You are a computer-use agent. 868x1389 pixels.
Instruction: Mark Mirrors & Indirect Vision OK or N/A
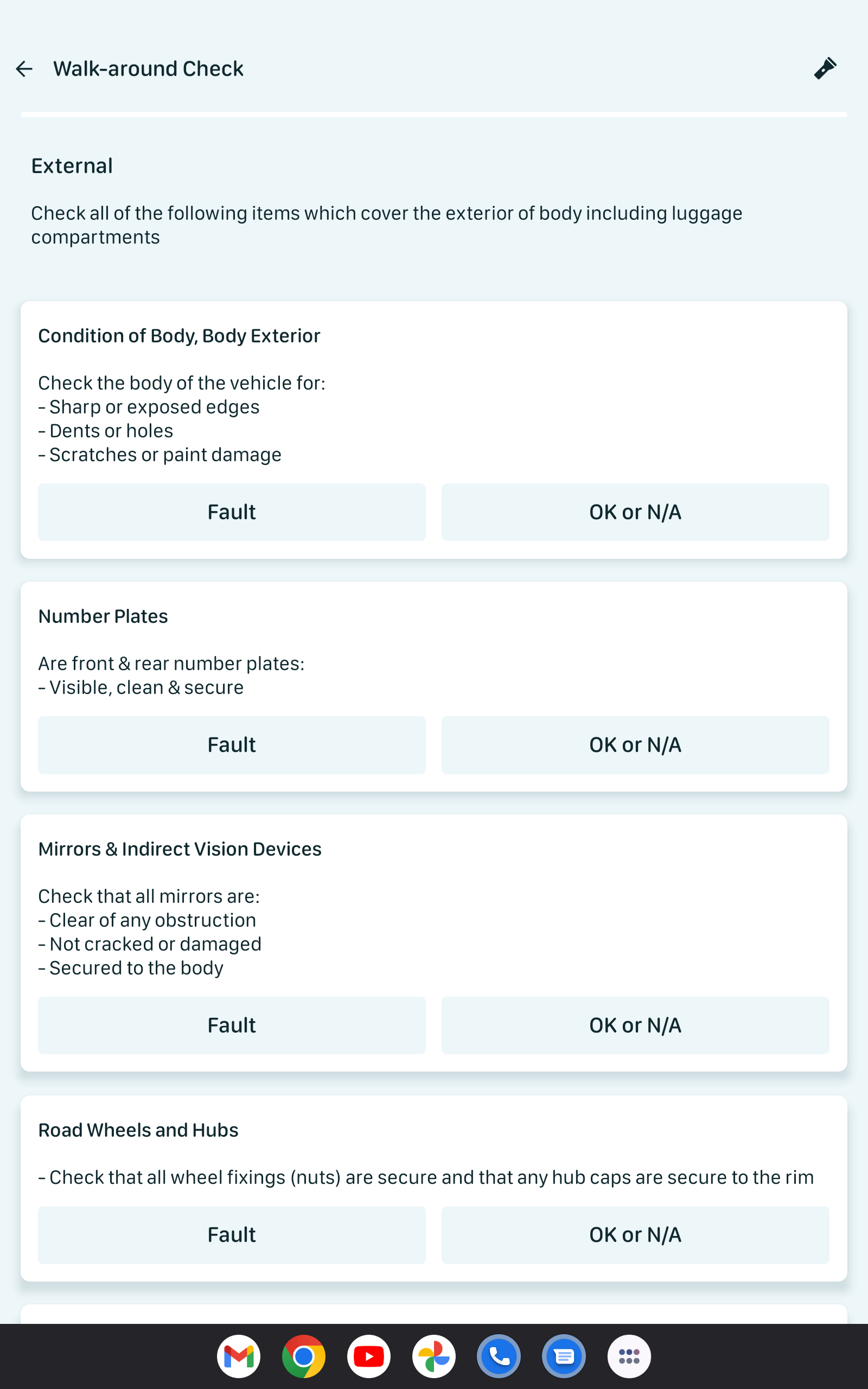[635, 1025]
